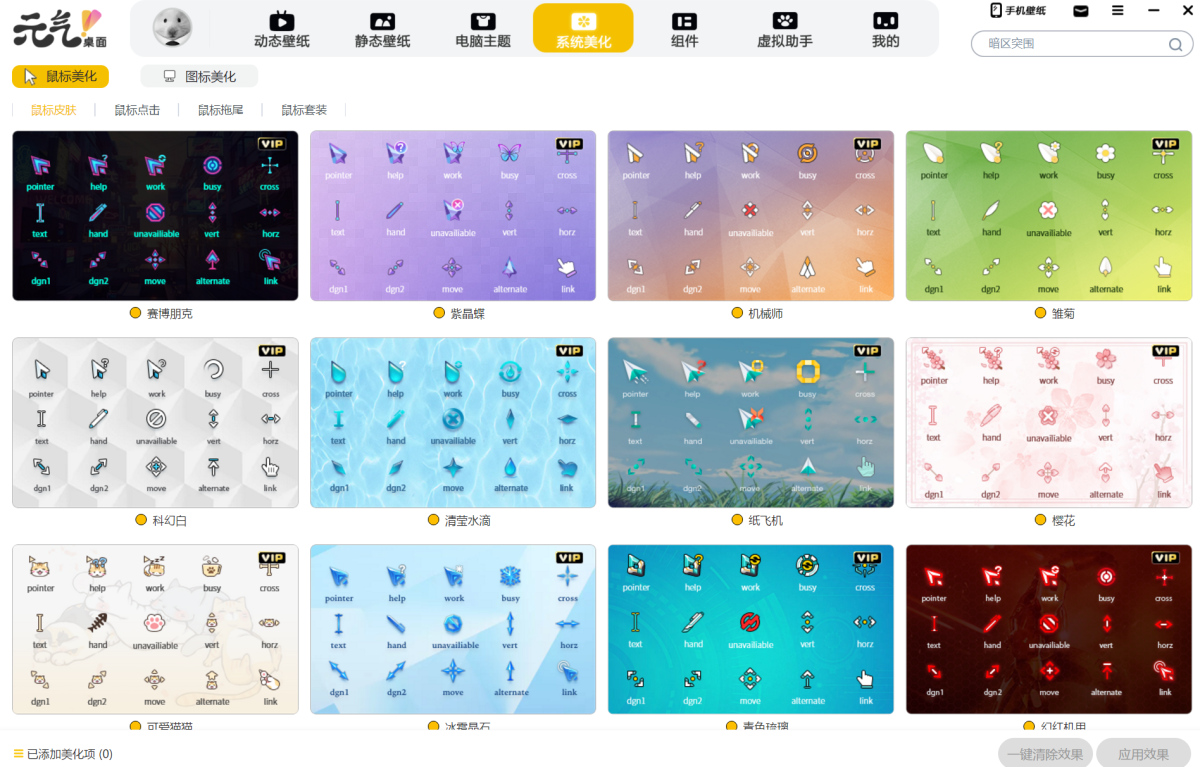Click the 手机壁纸 phone icon
The image size is (1200, 767).
tap(996, 11)
